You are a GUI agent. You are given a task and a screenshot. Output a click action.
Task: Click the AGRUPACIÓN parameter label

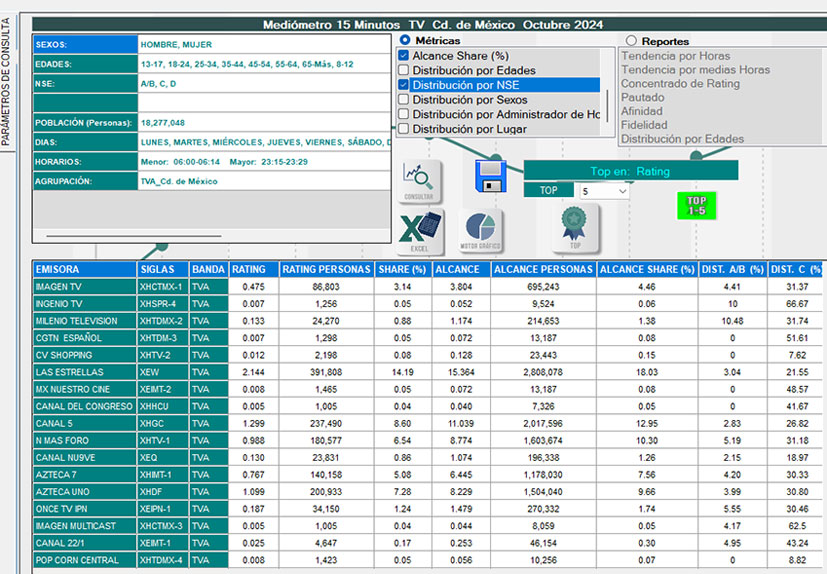(x=85, y=181)
